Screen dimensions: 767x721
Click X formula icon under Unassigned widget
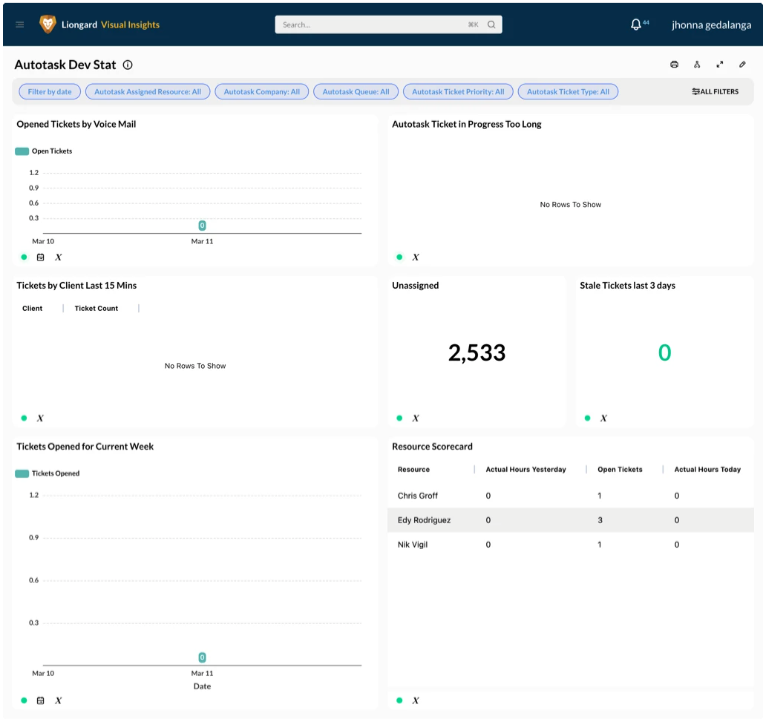pos(415,418)
